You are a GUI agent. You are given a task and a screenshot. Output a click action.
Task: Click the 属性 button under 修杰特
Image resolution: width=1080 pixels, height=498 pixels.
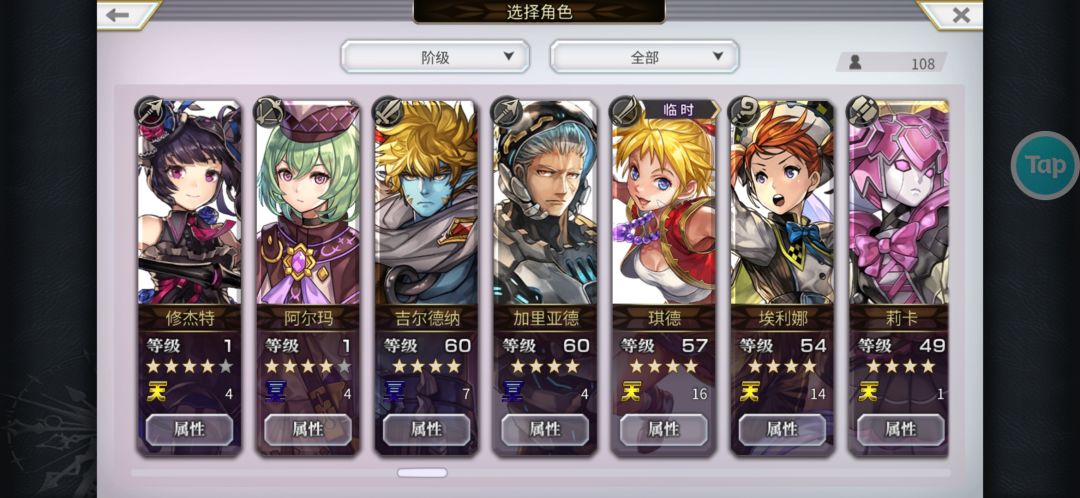pyautogui.click(x=189, y=430)
